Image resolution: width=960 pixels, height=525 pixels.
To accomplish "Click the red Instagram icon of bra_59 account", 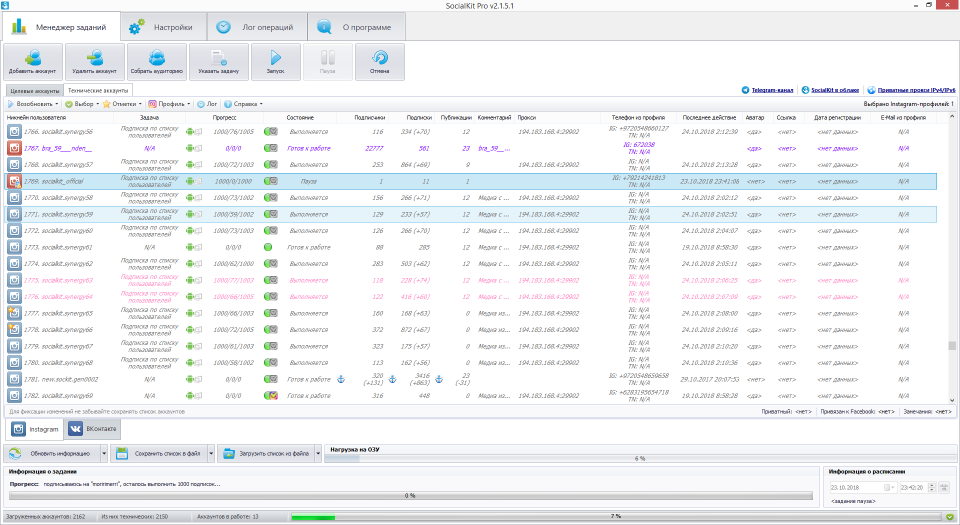I will 14,148.
